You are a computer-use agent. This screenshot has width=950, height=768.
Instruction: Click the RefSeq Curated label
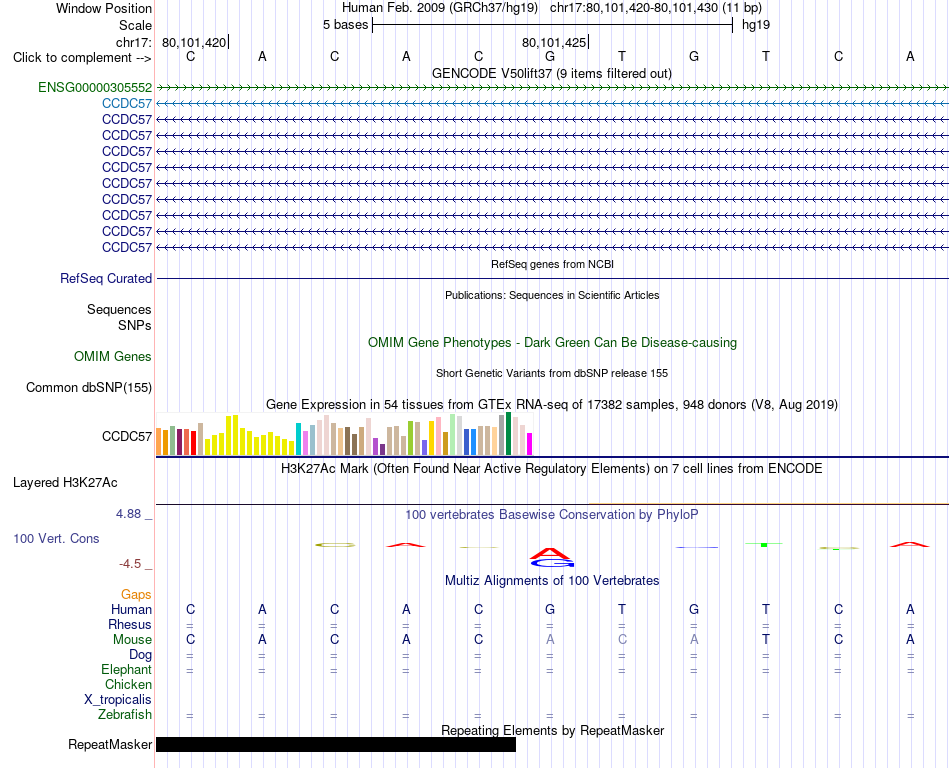106,279
